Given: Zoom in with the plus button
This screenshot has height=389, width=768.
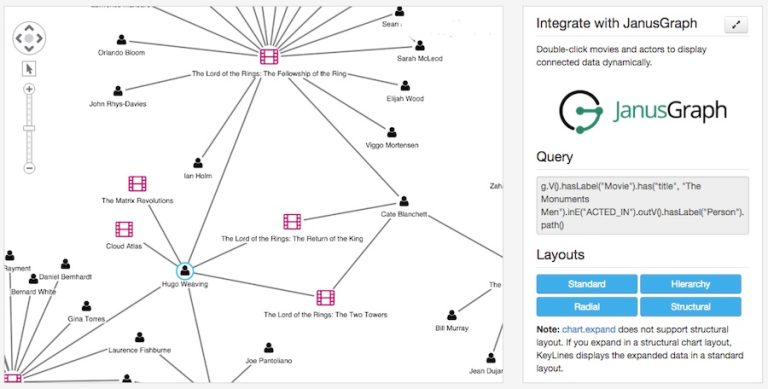Looking at the screenshot, I should tap(29, 89).
